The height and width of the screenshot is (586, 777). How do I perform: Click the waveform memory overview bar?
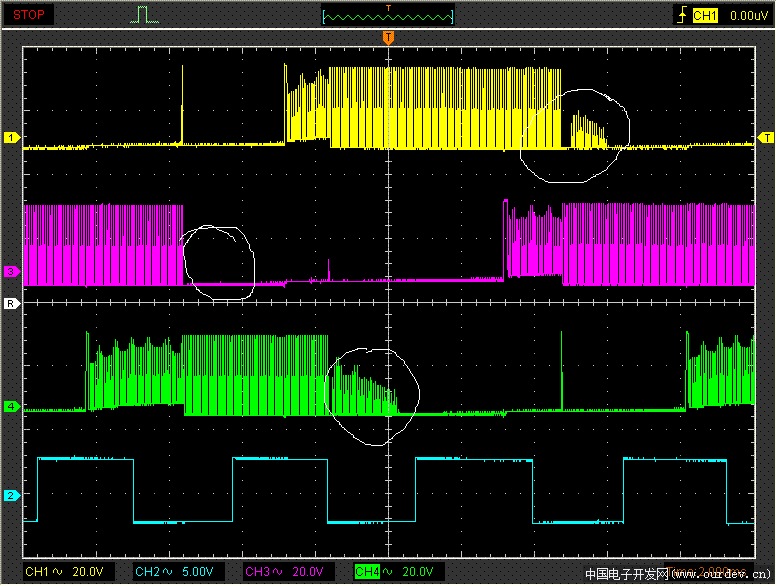(388, 15)
